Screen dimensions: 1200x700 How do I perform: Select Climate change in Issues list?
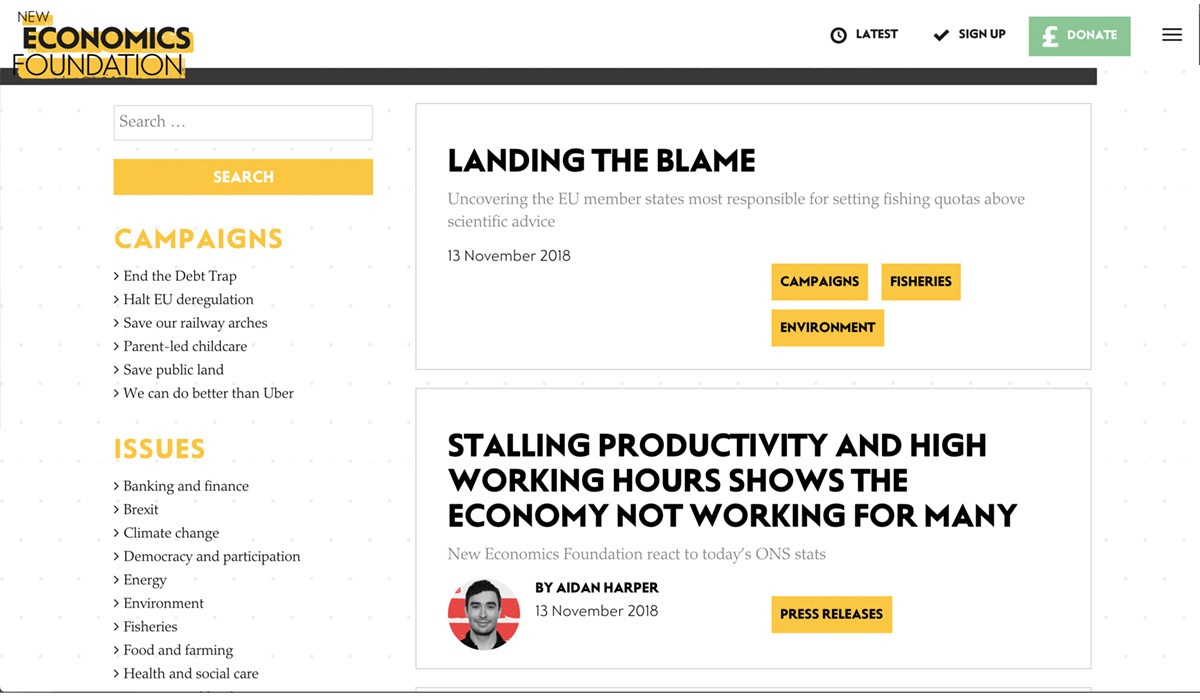(x=171, y=533)
